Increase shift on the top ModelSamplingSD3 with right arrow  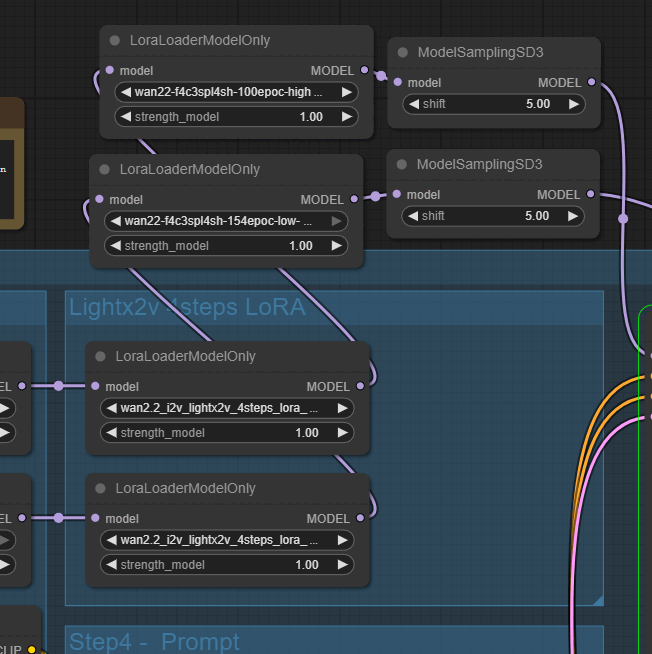click(574, 104)
